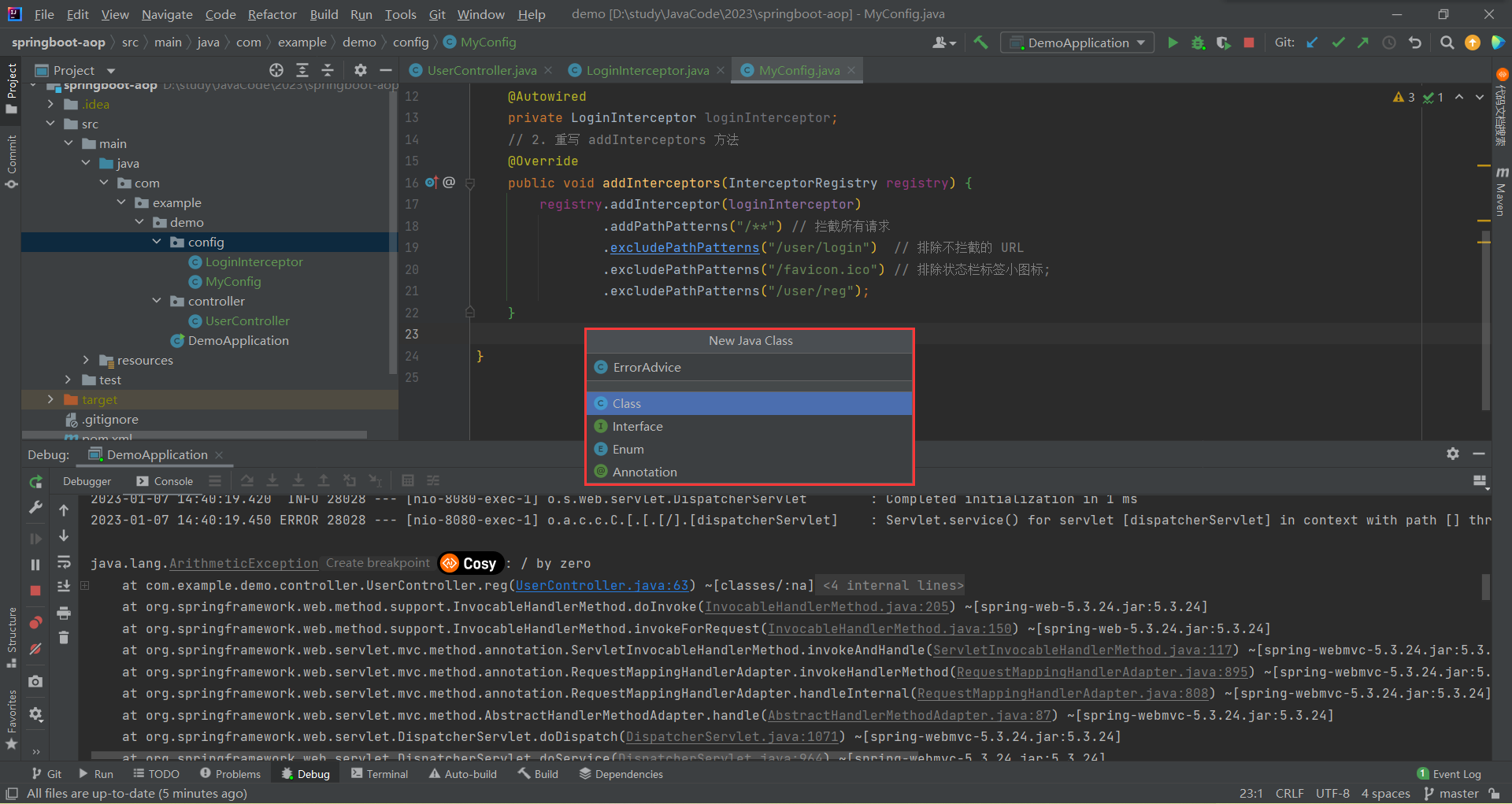
Task: Choose Annotation in New Java Class popup
Action: pos(750,472)
